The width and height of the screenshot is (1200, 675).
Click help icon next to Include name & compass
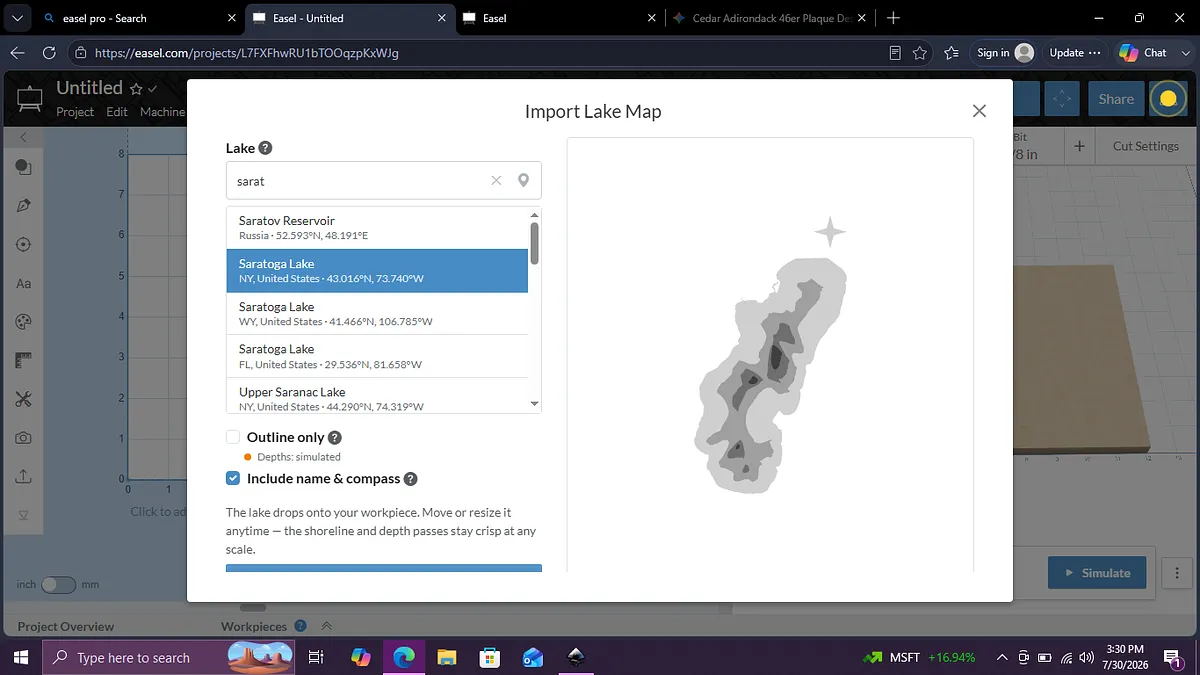[410, 479]
